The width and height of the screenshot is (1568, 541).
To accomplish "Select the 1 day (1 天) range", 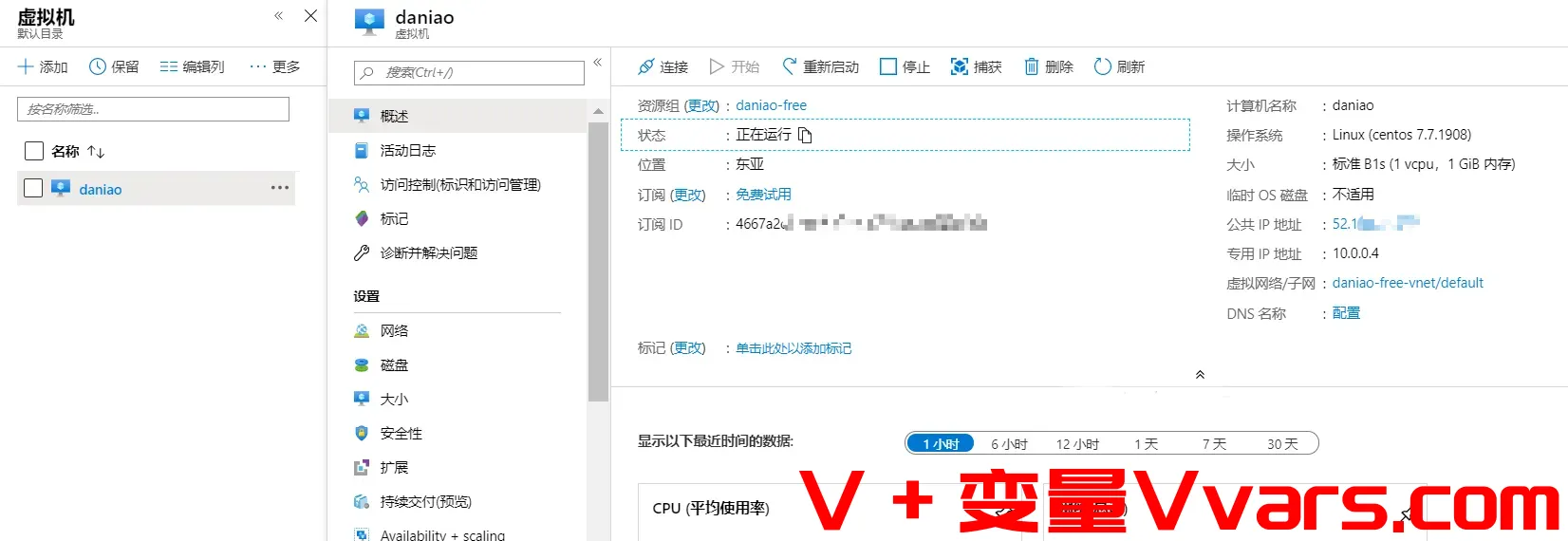I will [x=1146, y=443].
